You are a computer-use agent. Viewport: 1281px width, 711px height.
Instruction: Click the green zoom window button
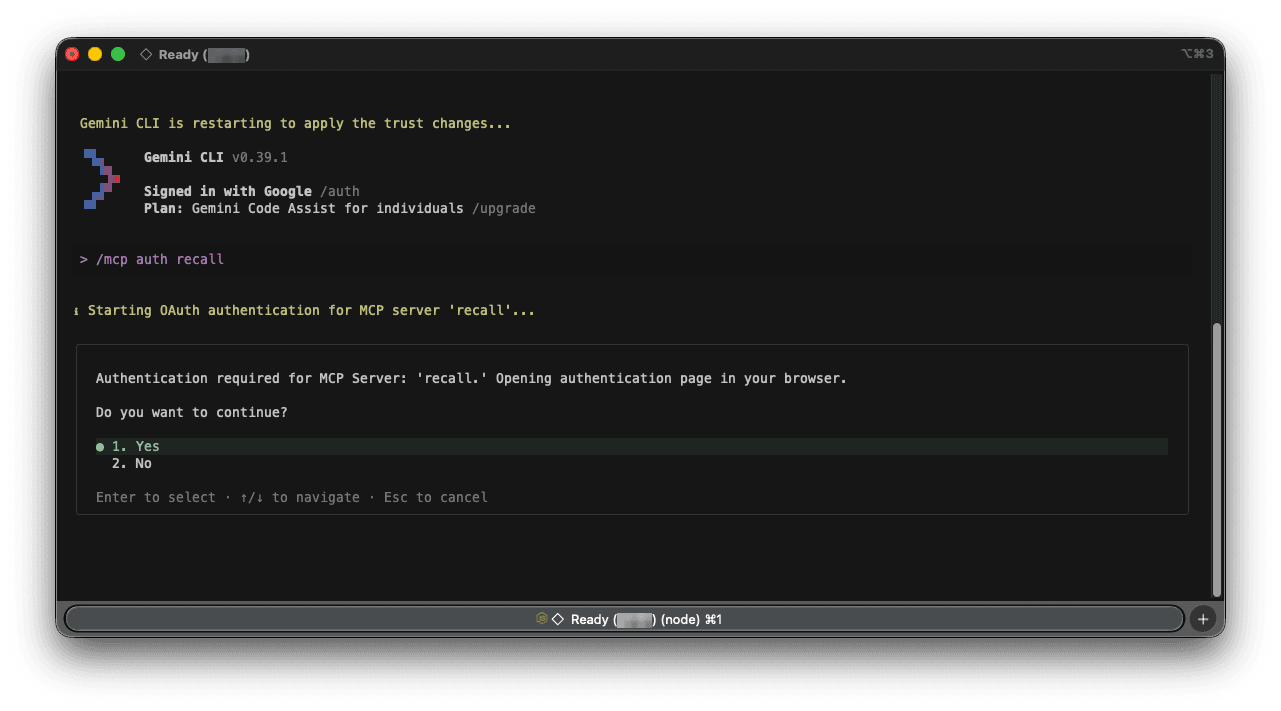(x=118, y=54)
